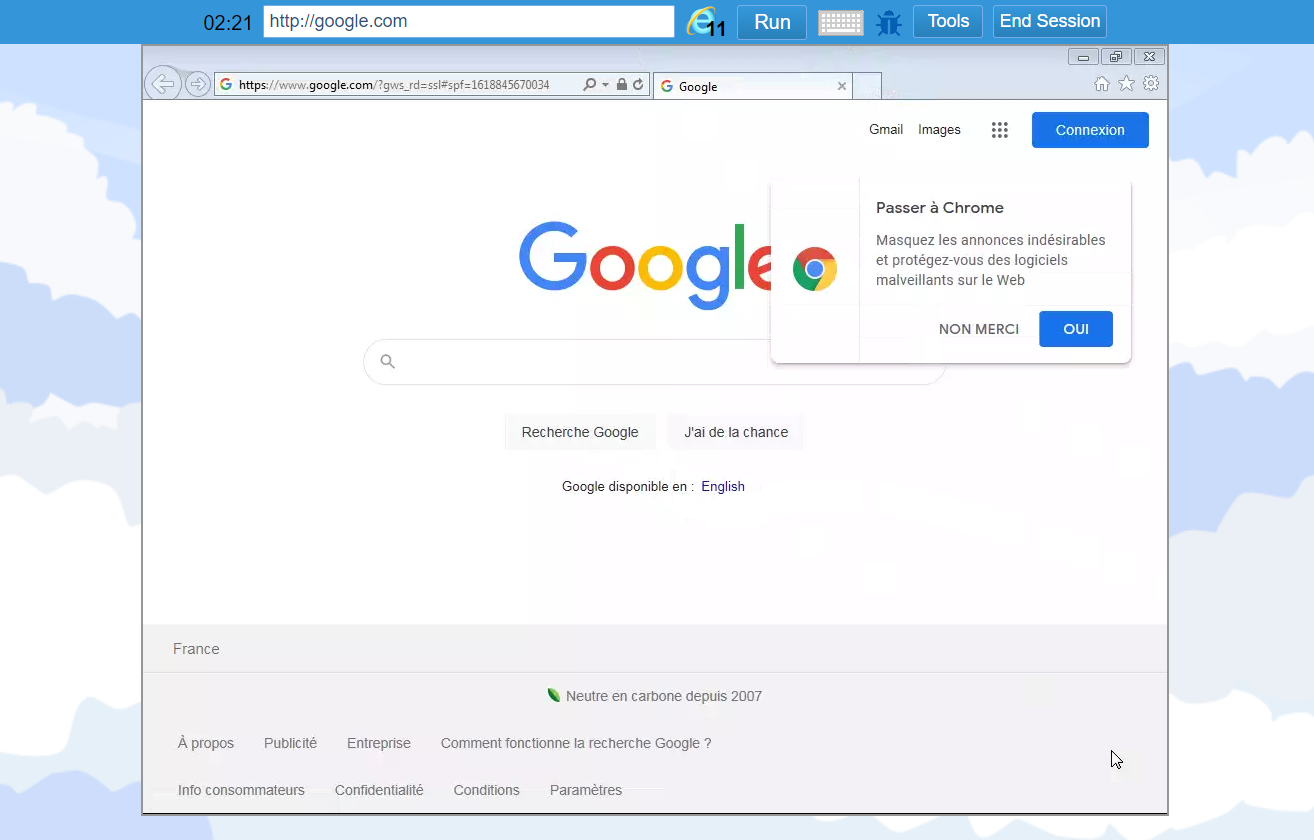
Task: Click the search magnifier icon in box
Action: 388,362
